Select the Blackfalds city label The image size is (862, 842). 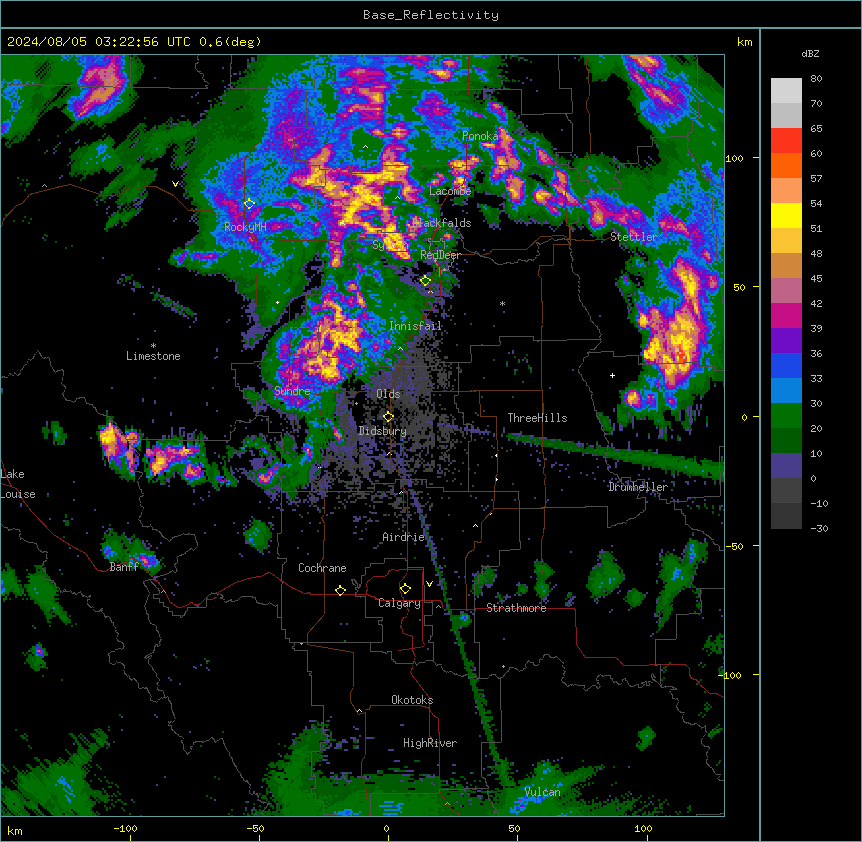pyautogui.click(x=441, y=223)
